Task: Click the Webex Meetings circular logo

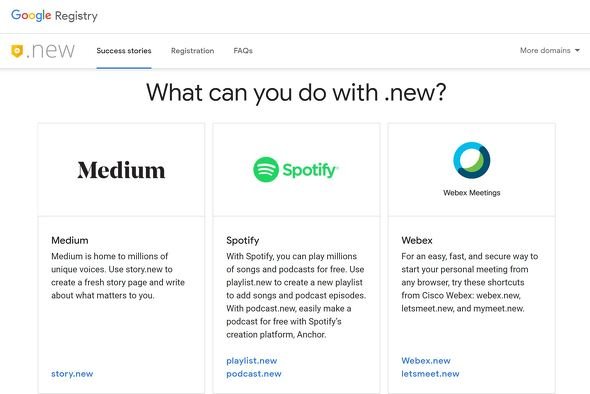Action: coord(471,160)
